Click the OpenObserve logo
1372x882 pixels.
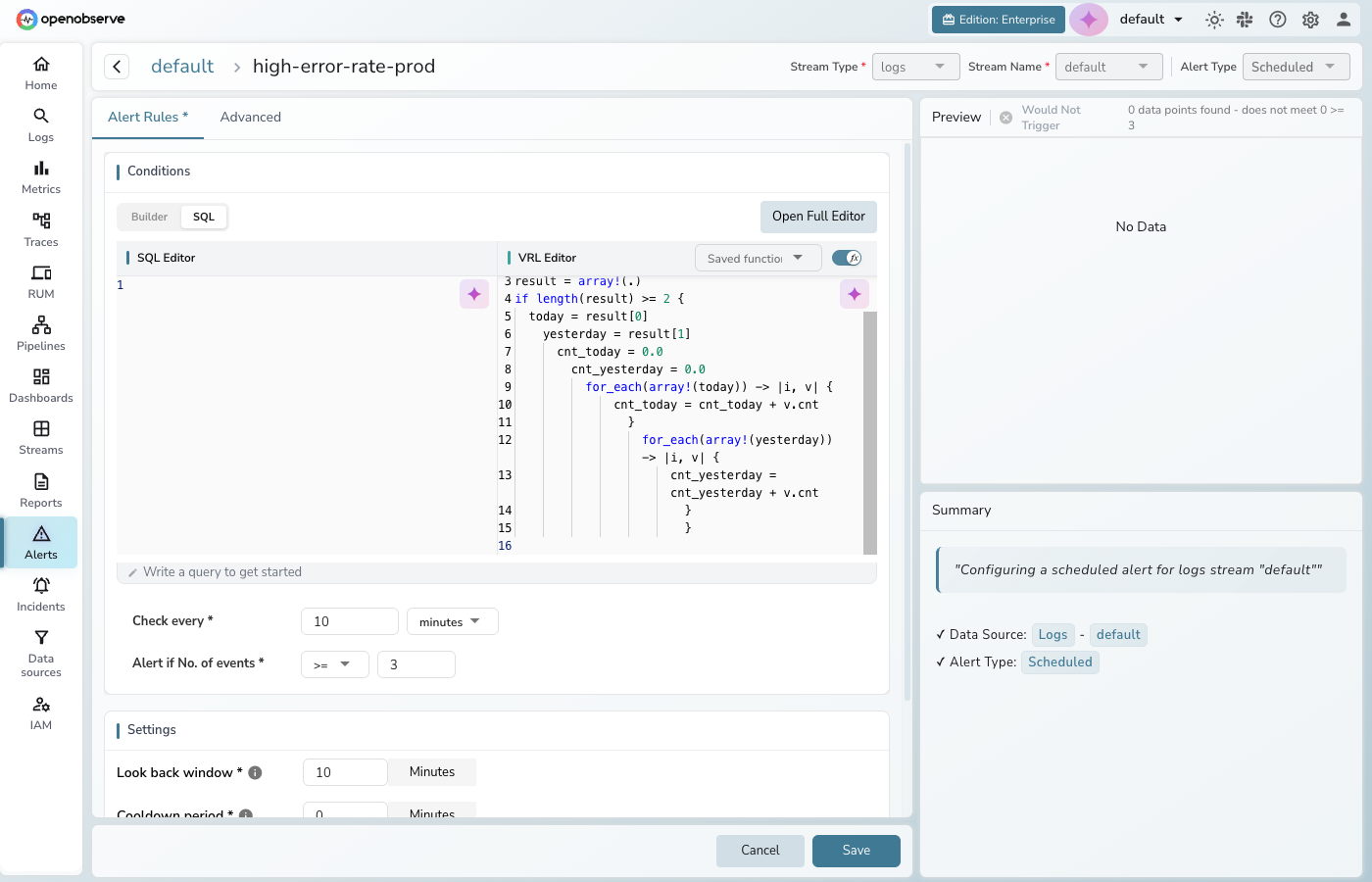pos(71,19)
